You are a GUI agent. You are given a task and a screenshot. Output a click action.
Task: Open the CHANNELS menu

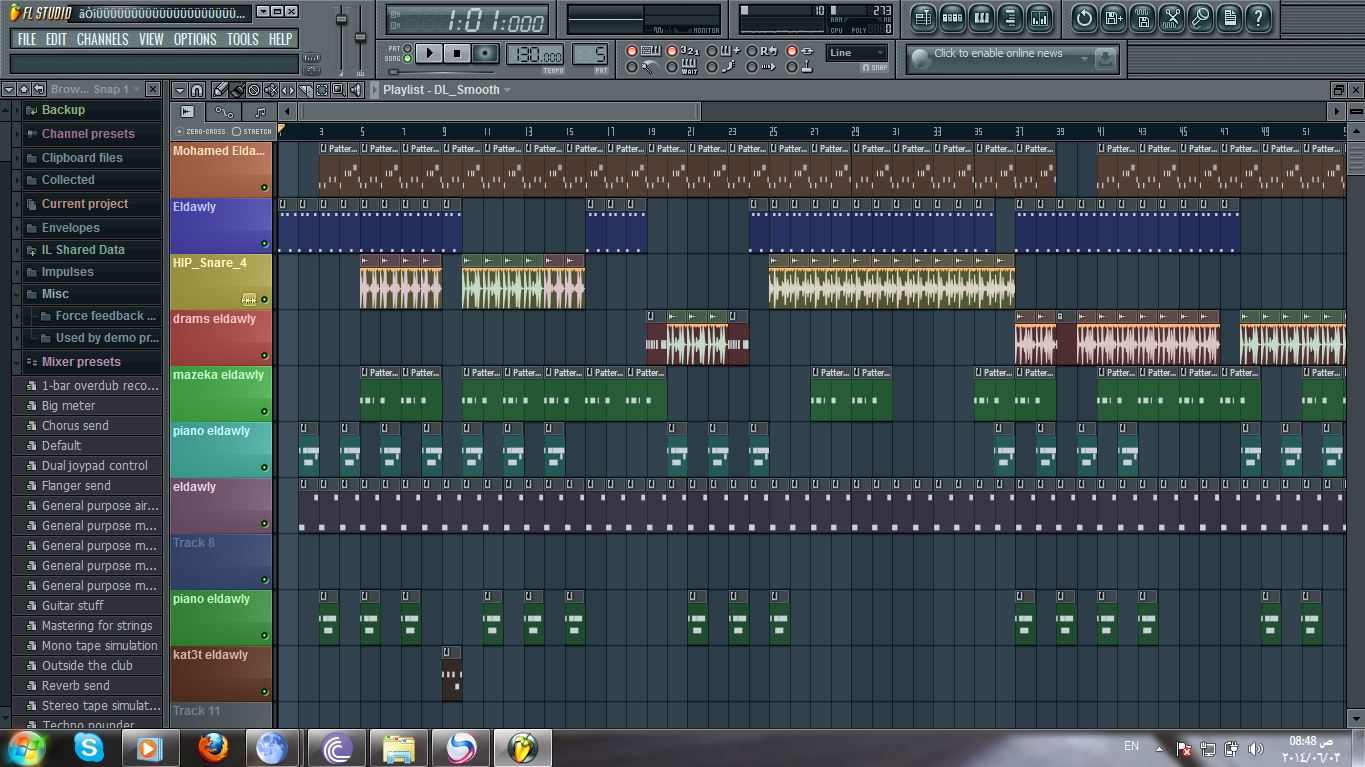(103, 39)
